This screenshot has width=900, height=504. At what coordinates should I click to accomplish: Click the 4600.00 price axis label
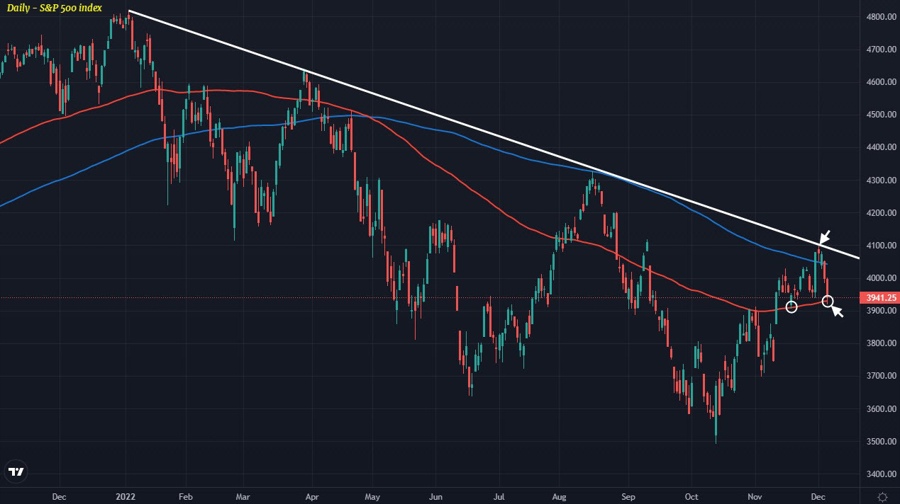(881, 82)
